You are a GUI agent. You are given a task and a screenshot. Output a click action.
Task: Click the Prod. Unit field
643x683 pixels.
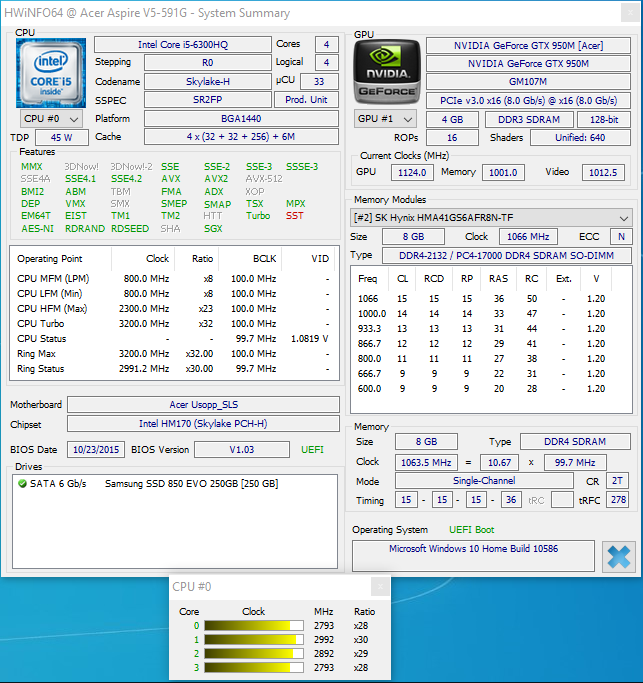tap(306, 100)
